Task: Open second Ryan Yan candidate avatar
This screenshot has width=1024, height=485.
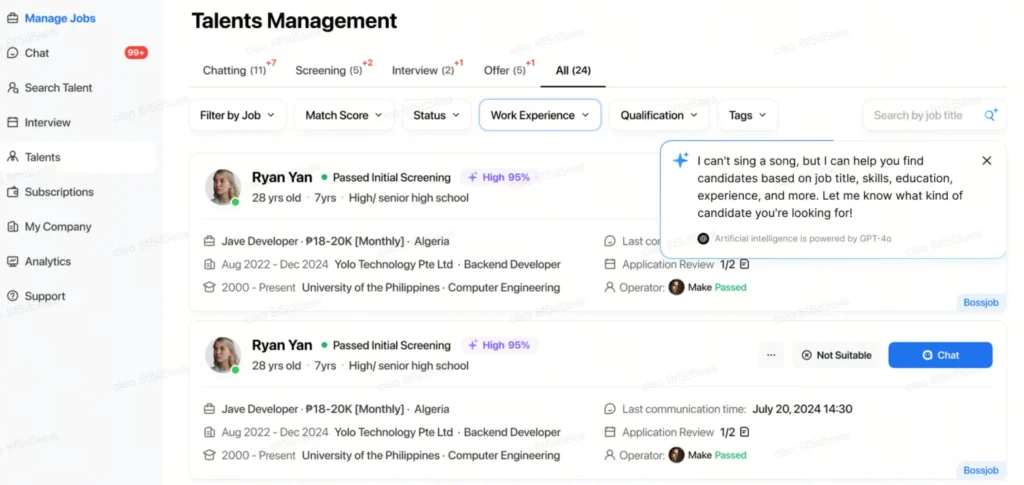Action: [223, 355]
